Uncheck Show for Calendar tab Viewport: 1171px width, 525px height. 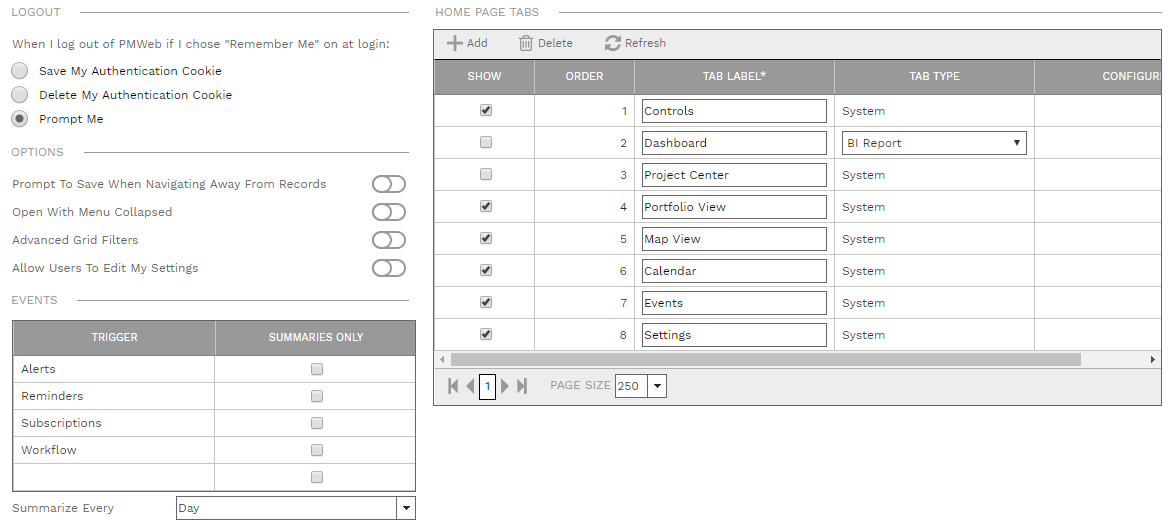point(485,270)
